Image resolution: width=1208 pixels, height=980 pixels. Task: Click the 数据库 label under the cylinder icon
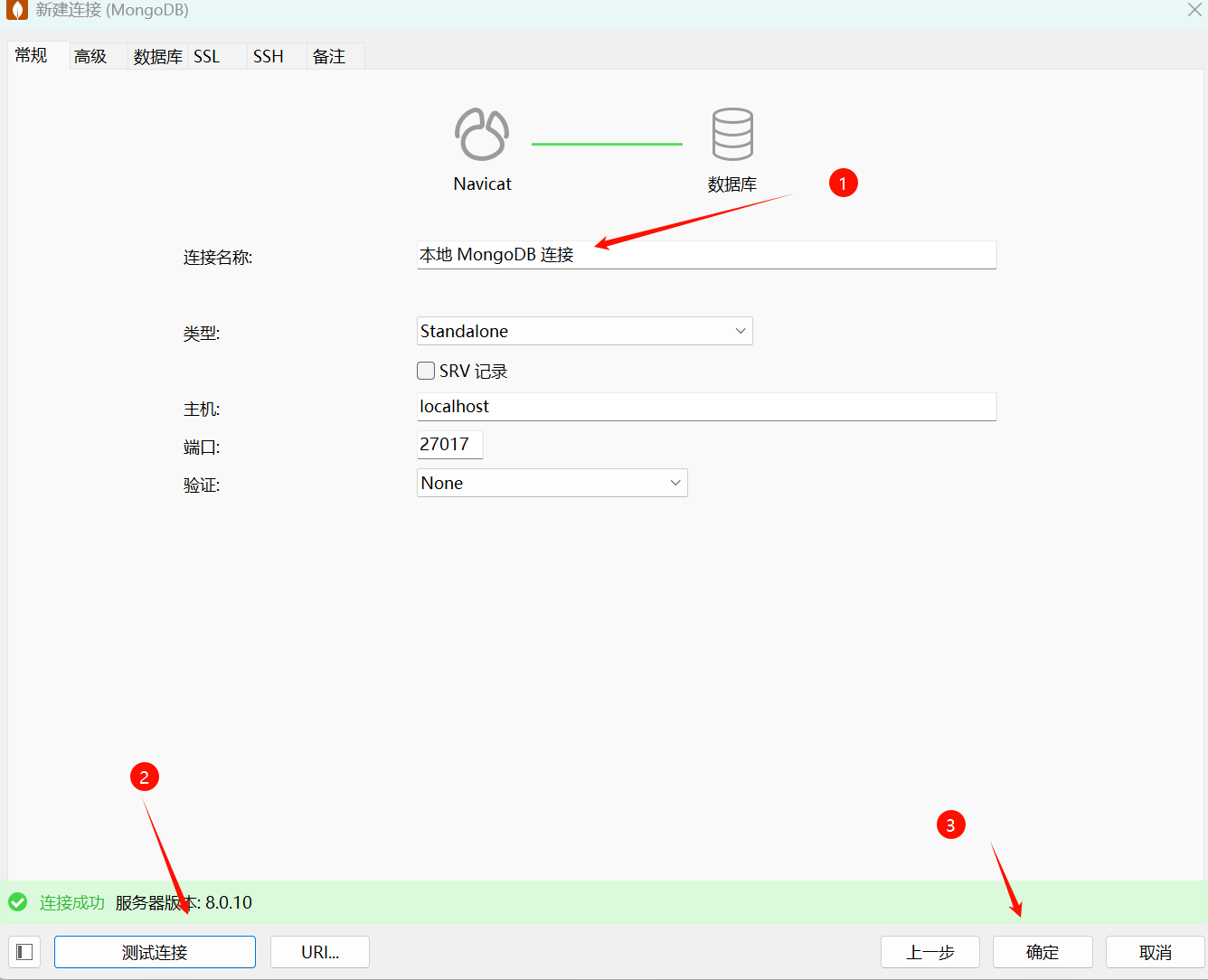pyautogui.click(x=732, y=184)
